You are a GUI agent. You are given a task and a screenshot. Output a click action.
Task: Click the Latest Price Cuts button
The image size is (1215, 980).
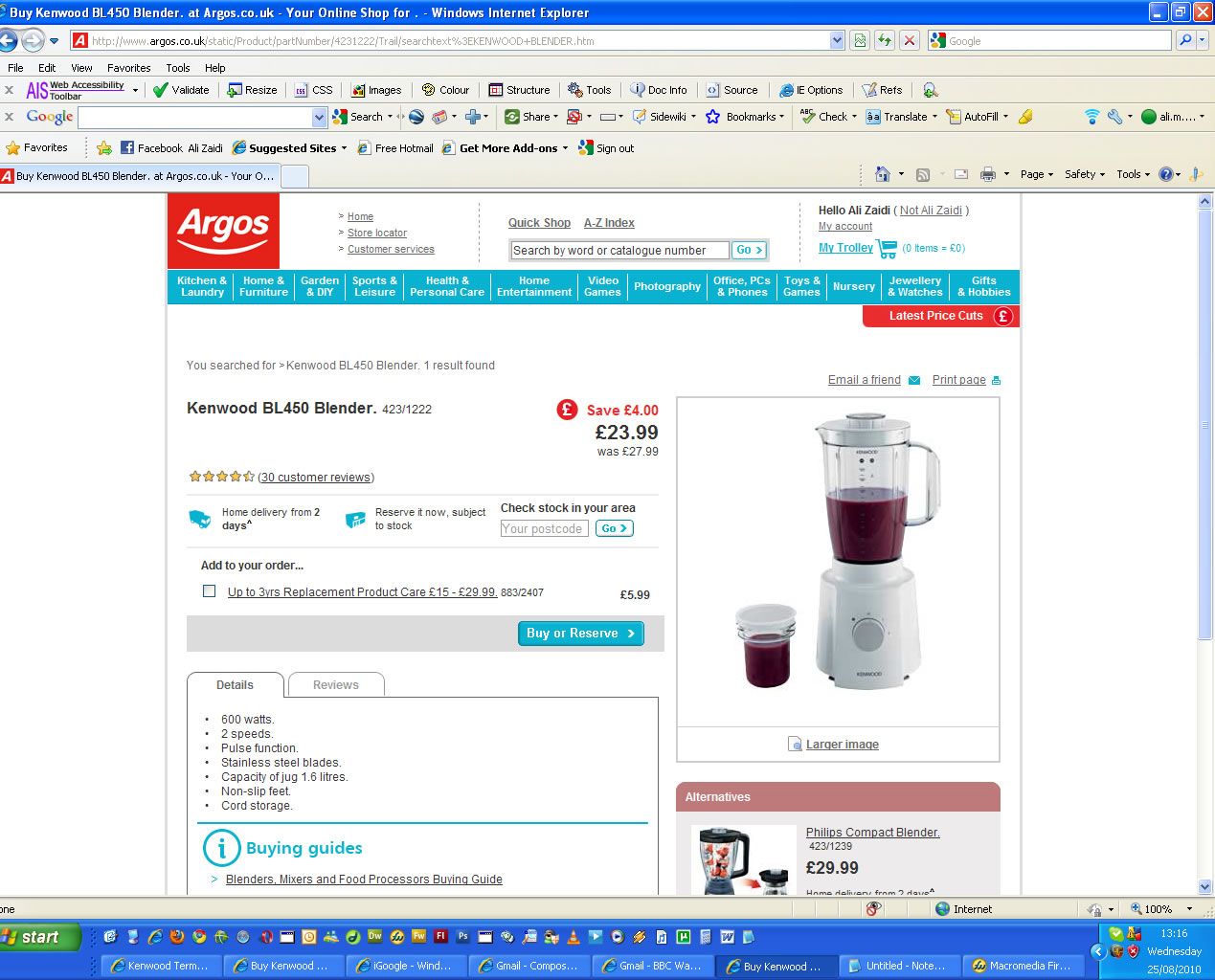point(941,316)
